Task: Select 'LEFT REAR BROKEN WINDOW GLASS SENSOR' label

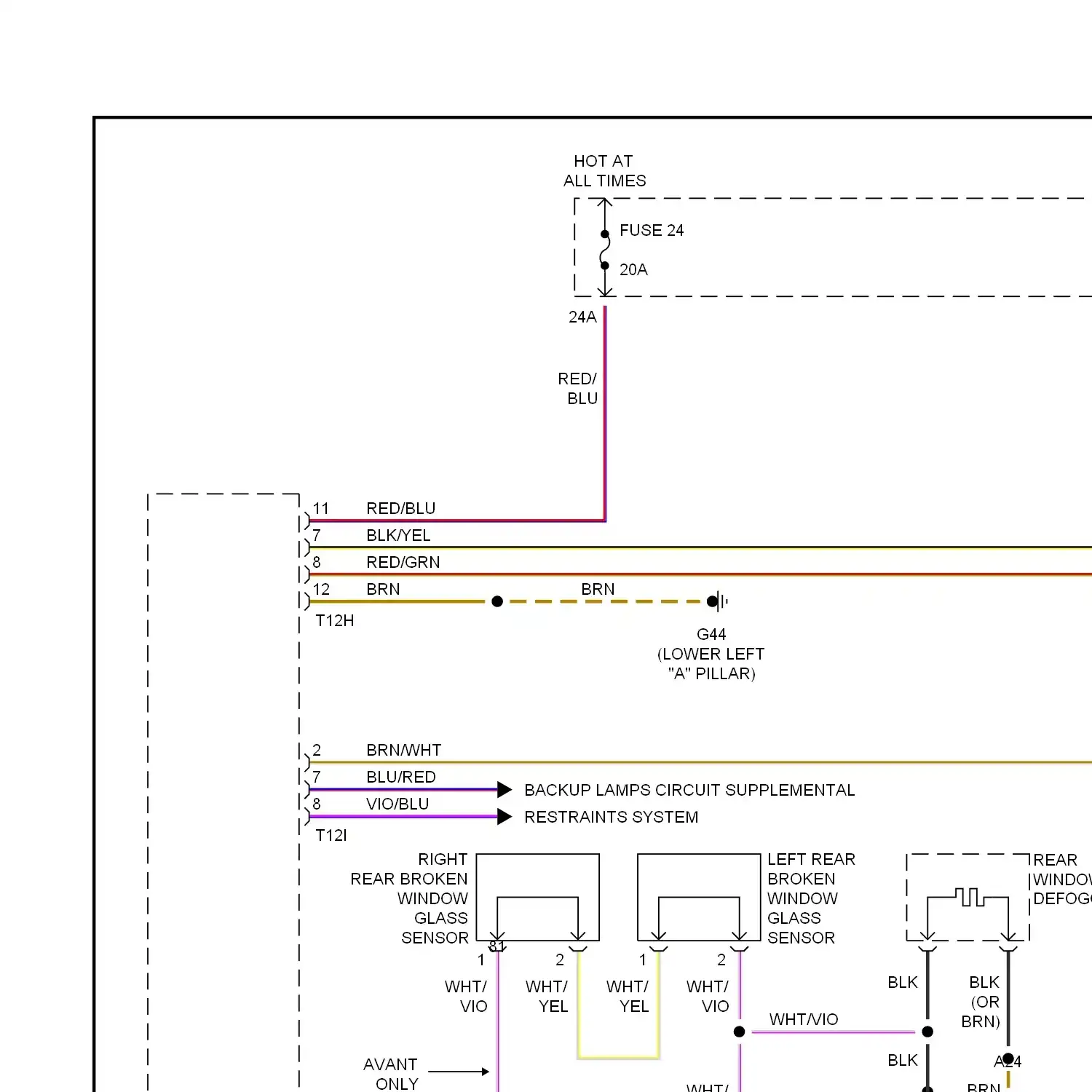Action: (x=811, y=899)
